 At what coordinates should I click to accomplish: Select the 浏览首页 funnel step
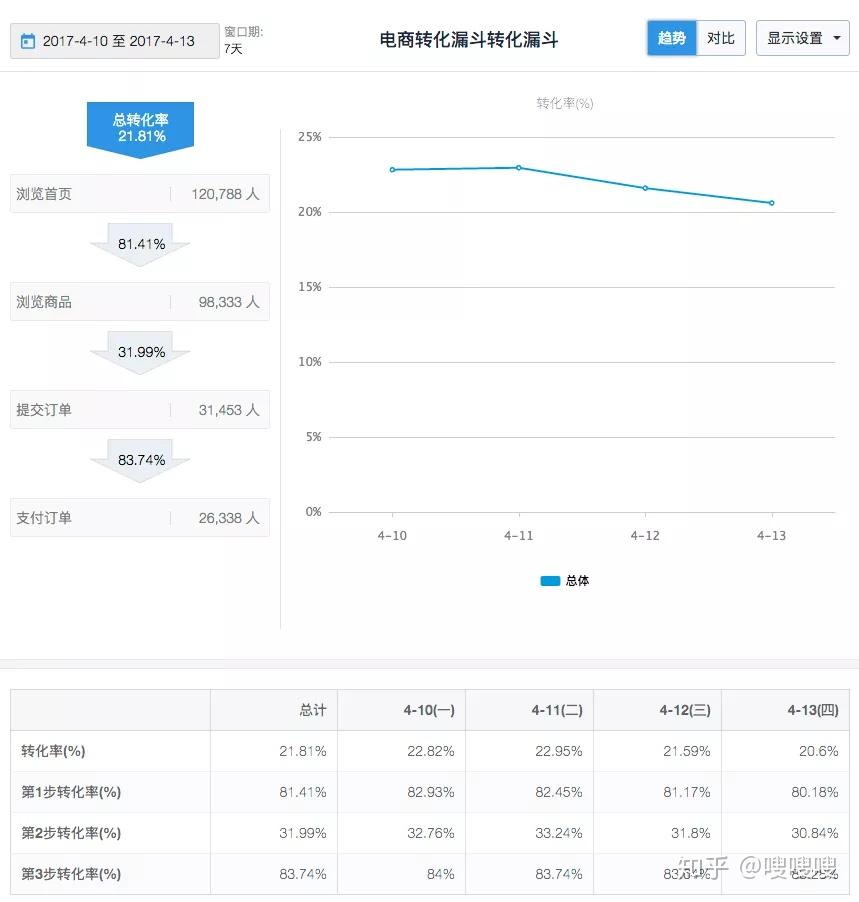(140, 194)
